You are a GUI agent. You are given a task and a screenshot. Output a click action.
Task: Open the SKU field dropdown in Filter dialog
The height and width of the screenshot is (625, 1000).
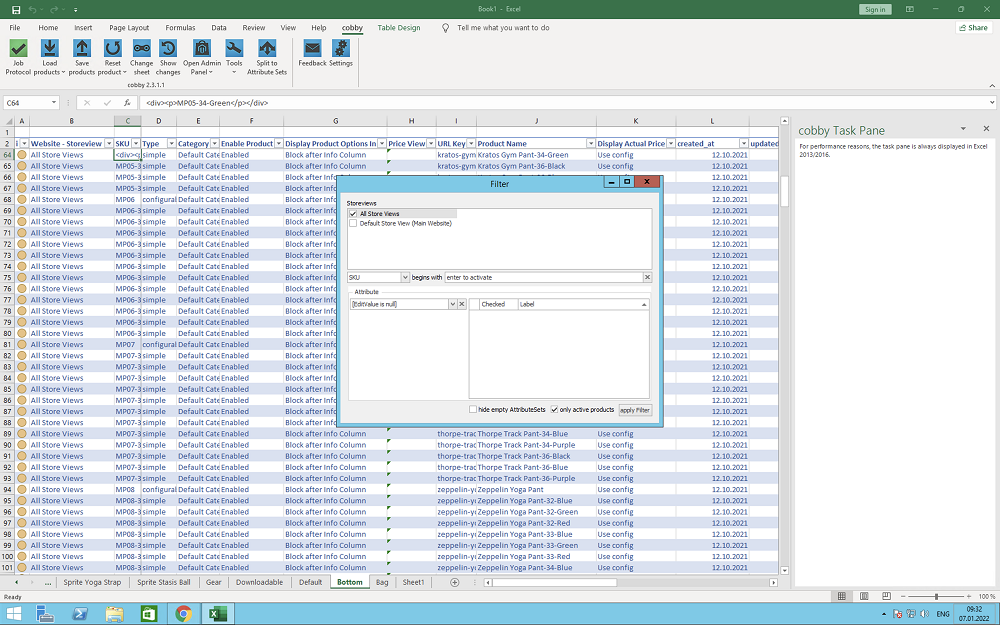click(405, 277)
